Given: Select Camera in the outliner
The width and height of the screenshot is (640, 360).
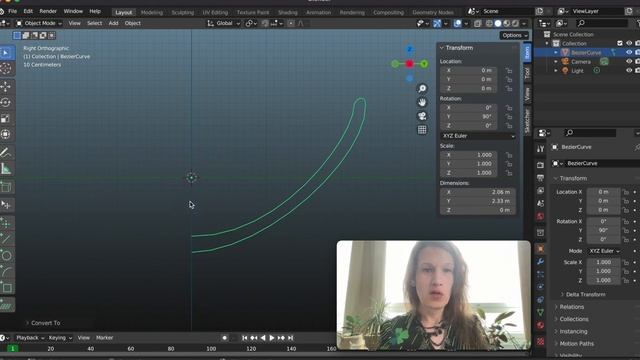Looking at the screenshot, I should pos(581,62).
